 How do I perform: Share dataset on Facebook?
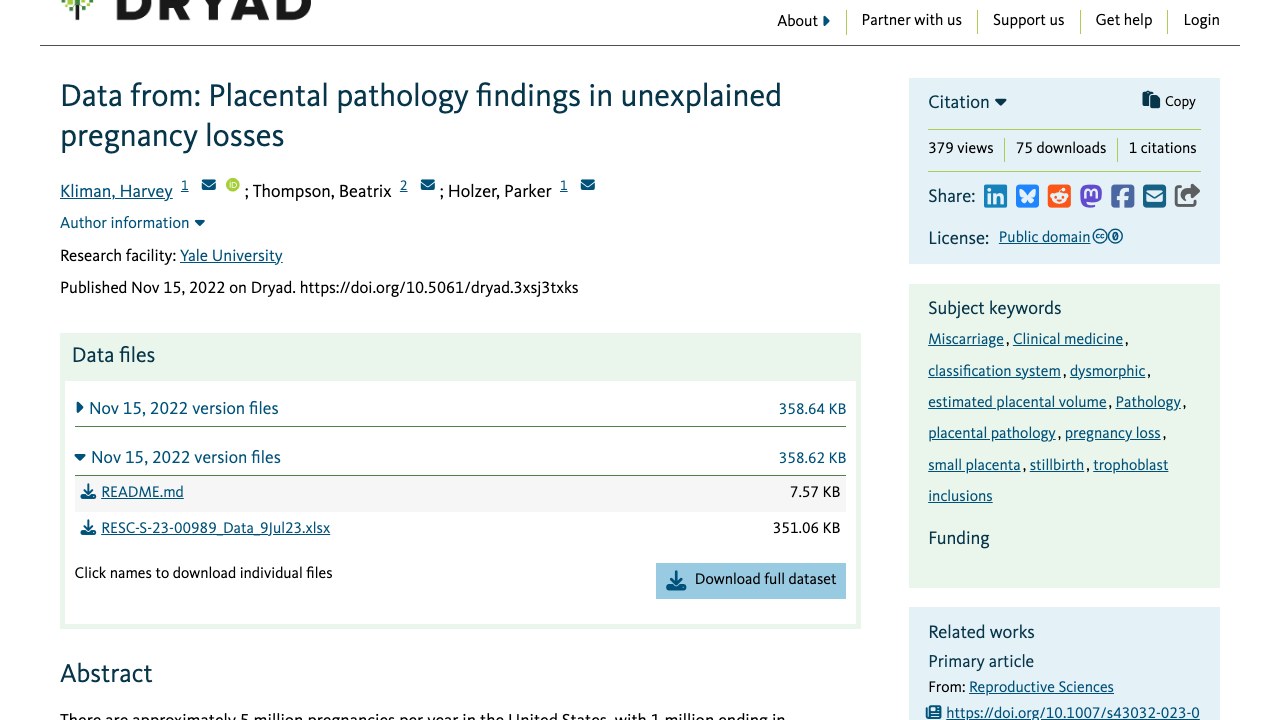(1123, 196)
